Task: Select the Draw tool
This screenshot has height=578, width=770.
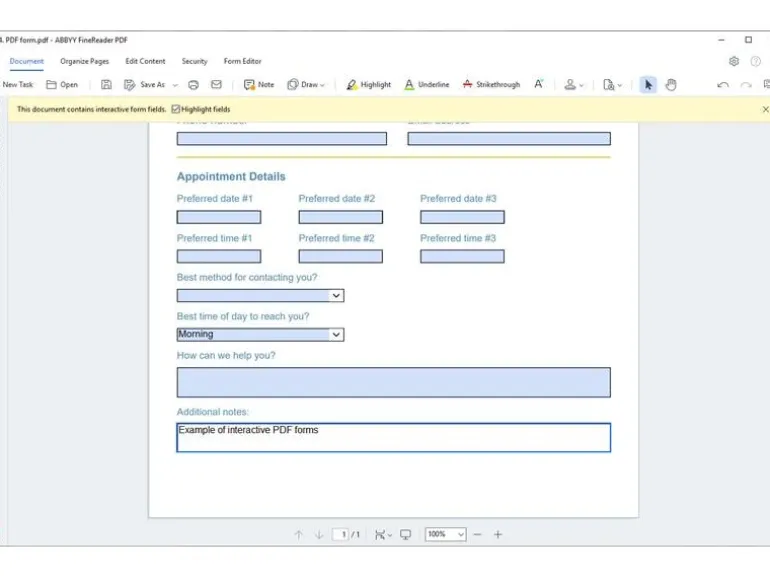Action: point(302,84)
